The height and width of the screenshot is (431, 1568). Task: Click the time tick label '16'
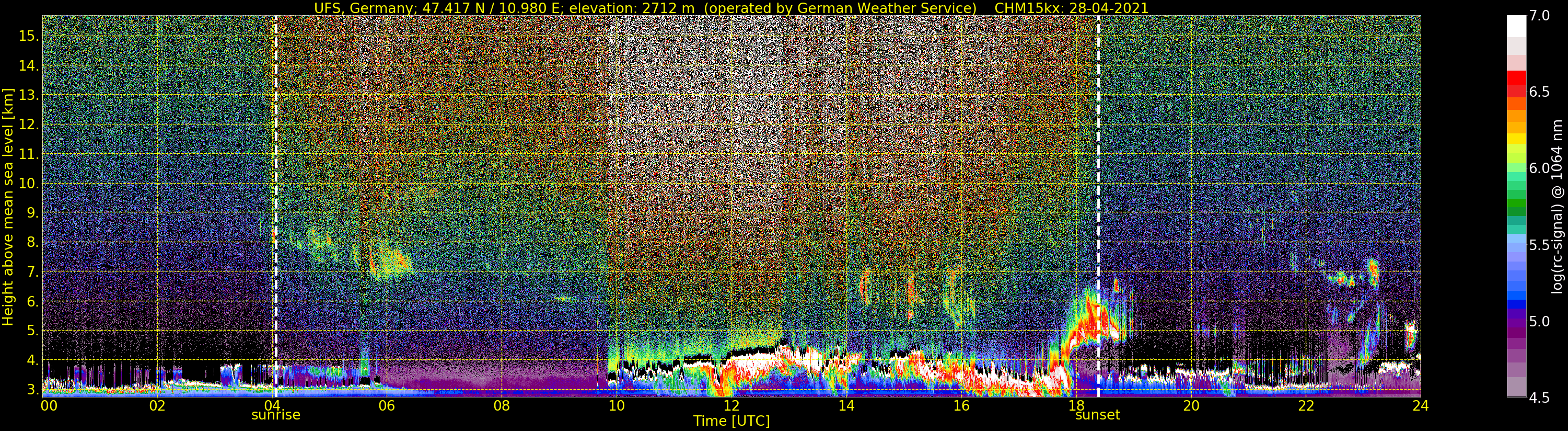[x=961, y=405]
